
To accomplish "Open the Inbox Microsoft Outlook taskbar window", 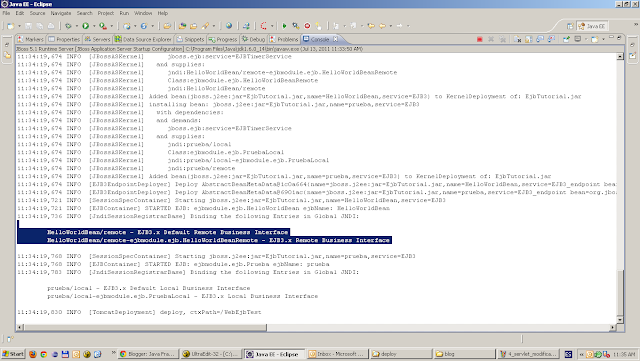I will pos(337,354).
